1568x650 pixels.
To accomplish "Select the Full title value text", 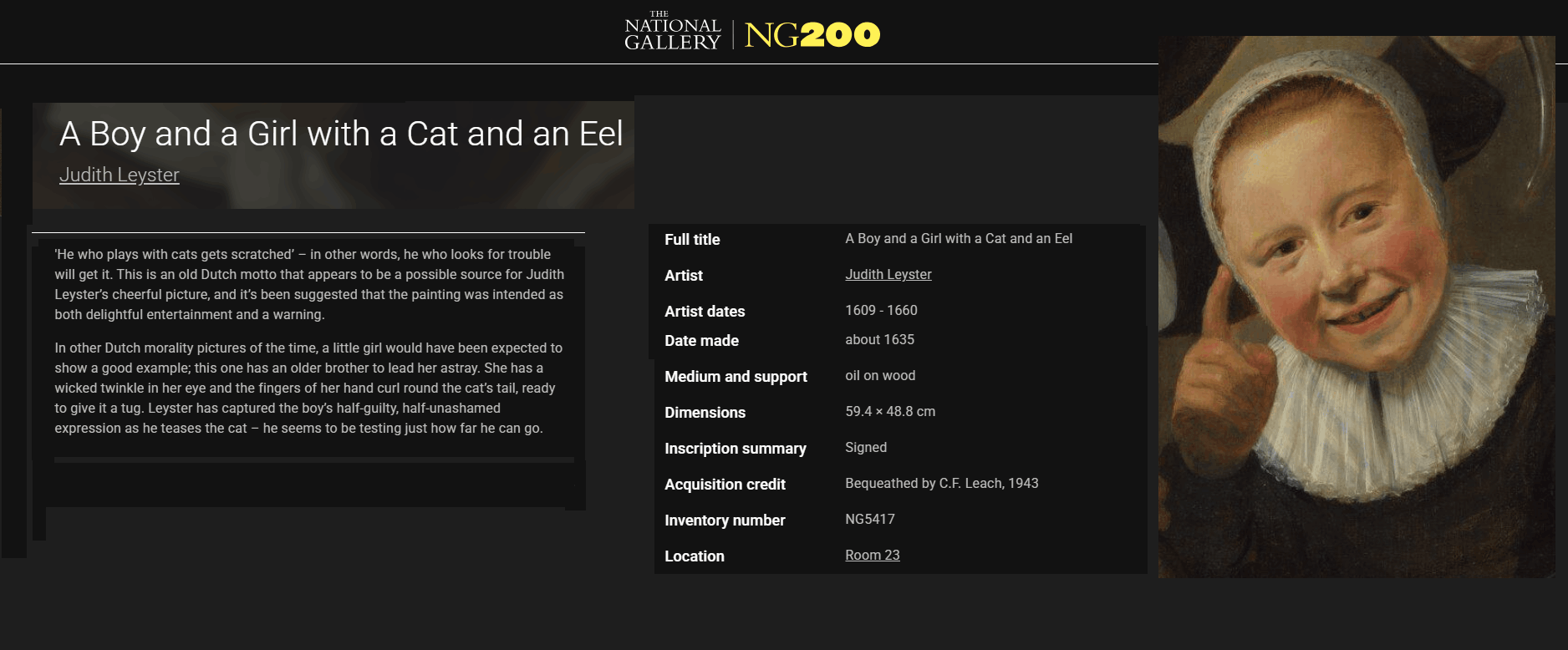I will tap(959, 238).
